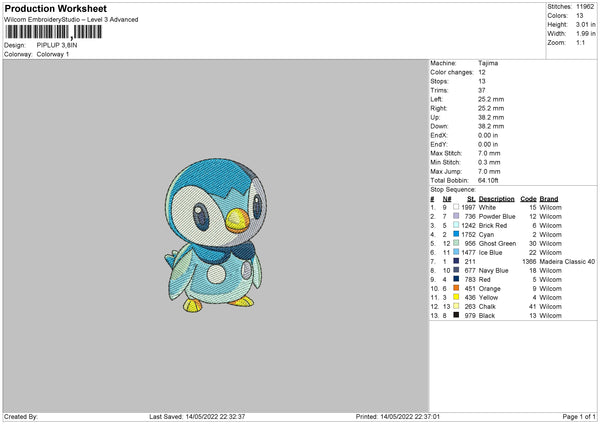
Task: Select the "Ice Blue" description text
Action: click(490, 253)
